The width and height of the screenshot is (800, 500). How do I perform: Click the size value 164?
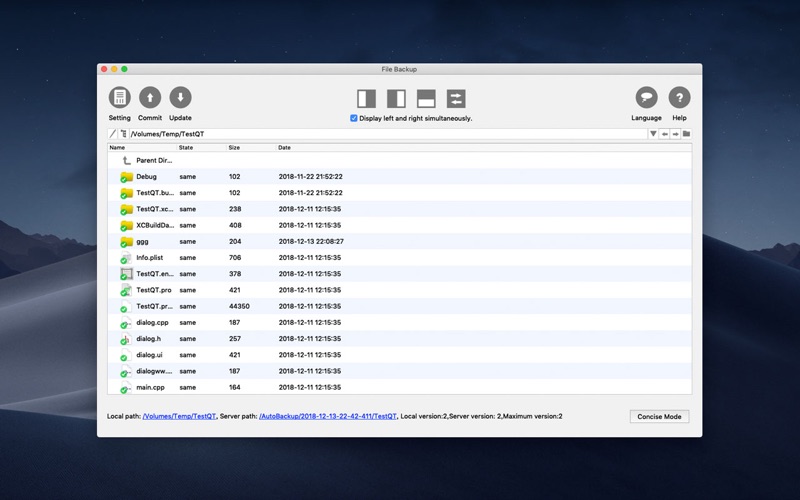[235, 387]
